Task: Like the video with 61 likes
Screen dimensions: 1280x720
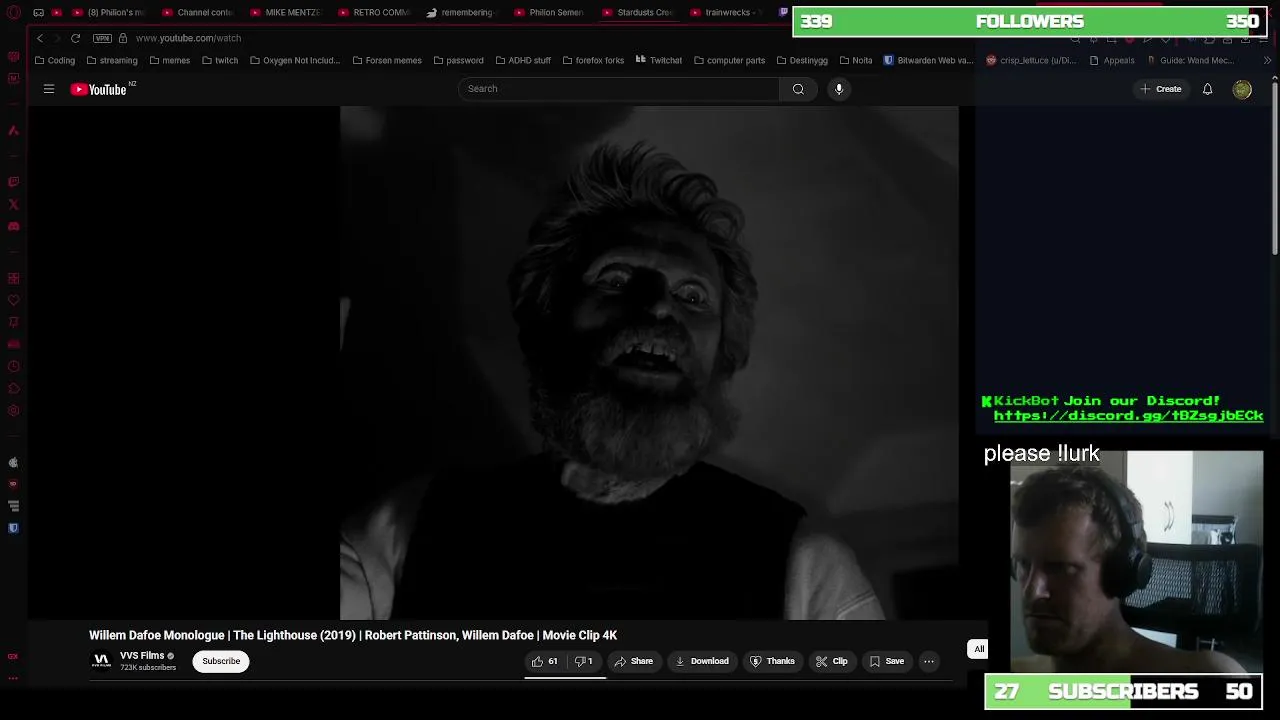Action: [x=545, y=661]
